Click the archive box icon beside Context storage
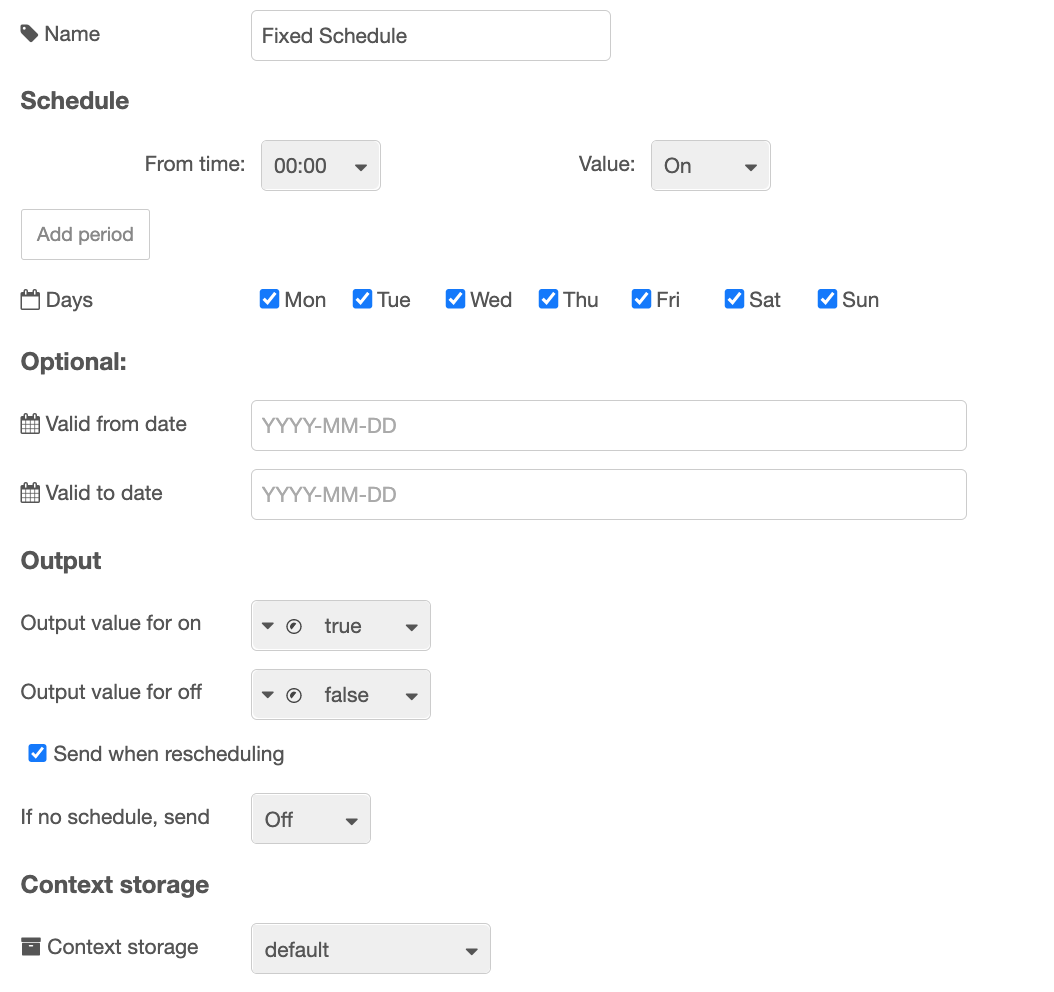The image size is (1054, 992). tap(31, 946)
